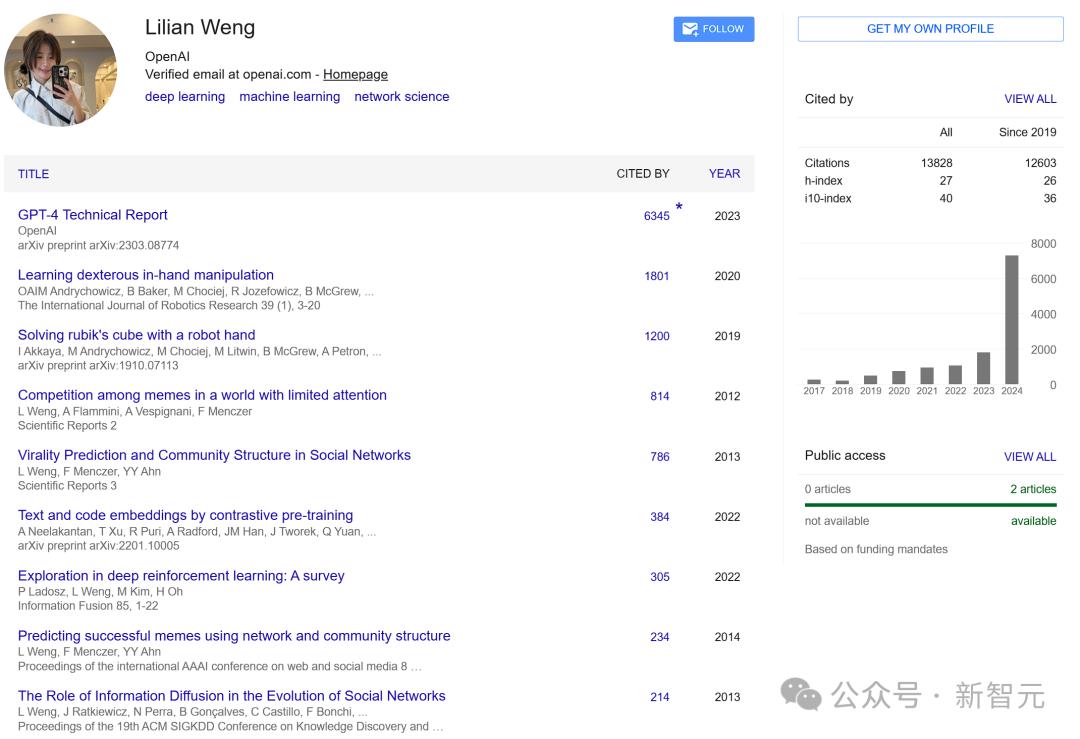The height and width of the screenshot is (739, 1080).
Task: View All in the Public access section
Action: (x=1029, y=456)
